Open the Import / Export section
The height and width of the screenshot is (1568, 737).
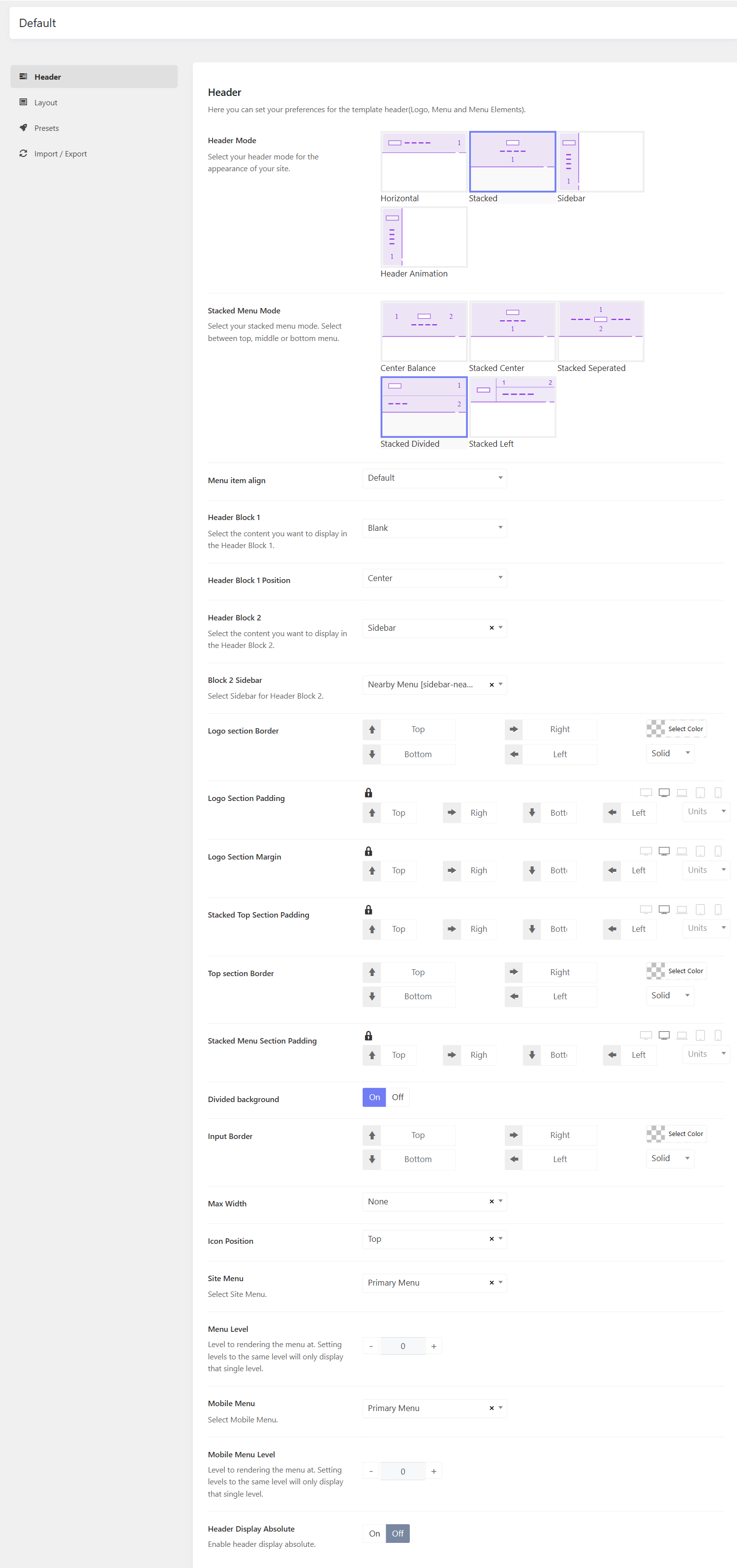(x=60, y=154)
